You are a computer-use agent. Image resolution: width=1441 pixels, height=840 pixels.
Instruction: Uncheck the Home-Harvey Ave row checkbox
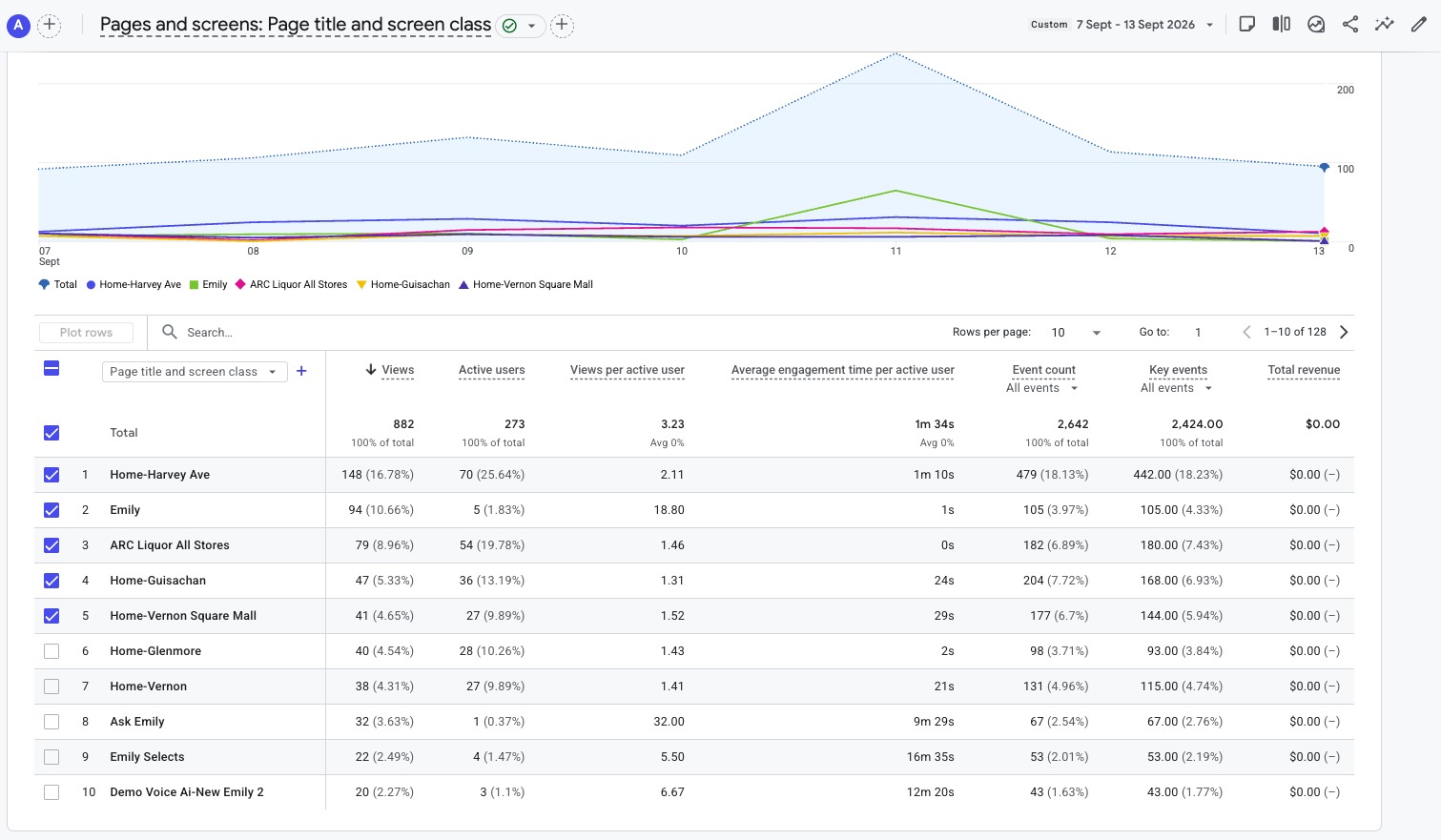tap(51, 475)
